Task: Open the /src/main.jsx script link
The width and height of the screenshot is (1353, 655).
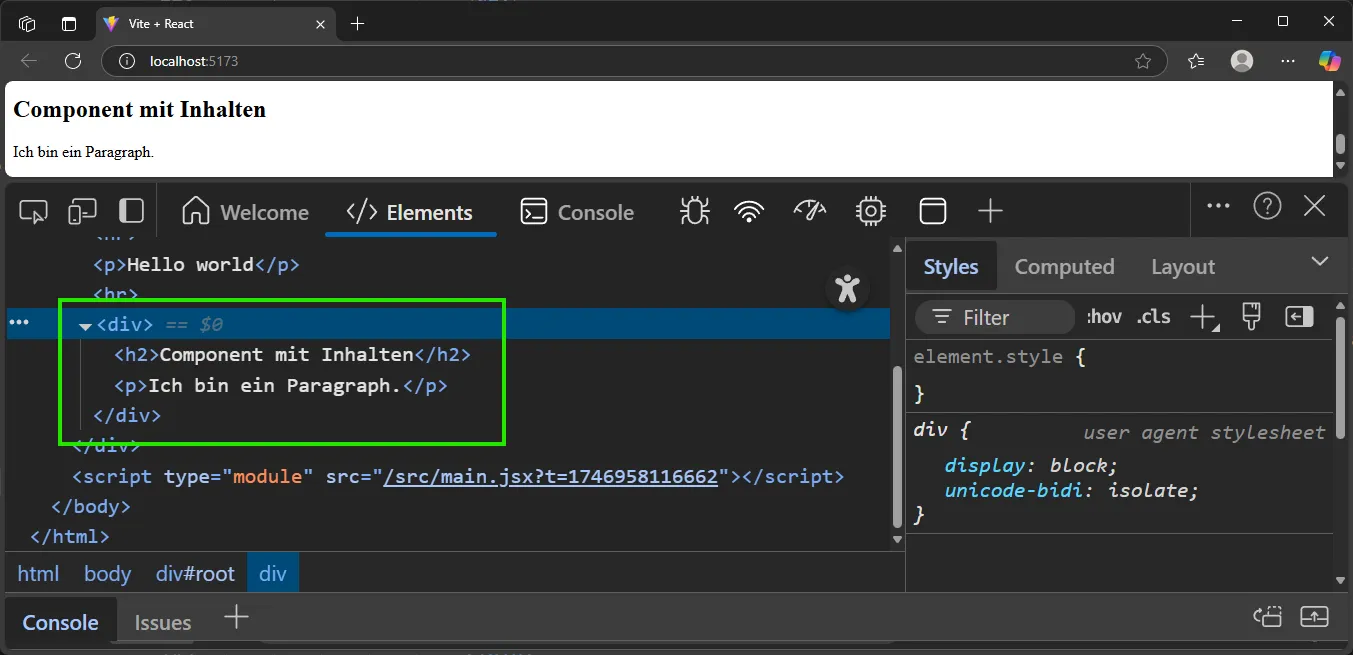Action: 551,477
